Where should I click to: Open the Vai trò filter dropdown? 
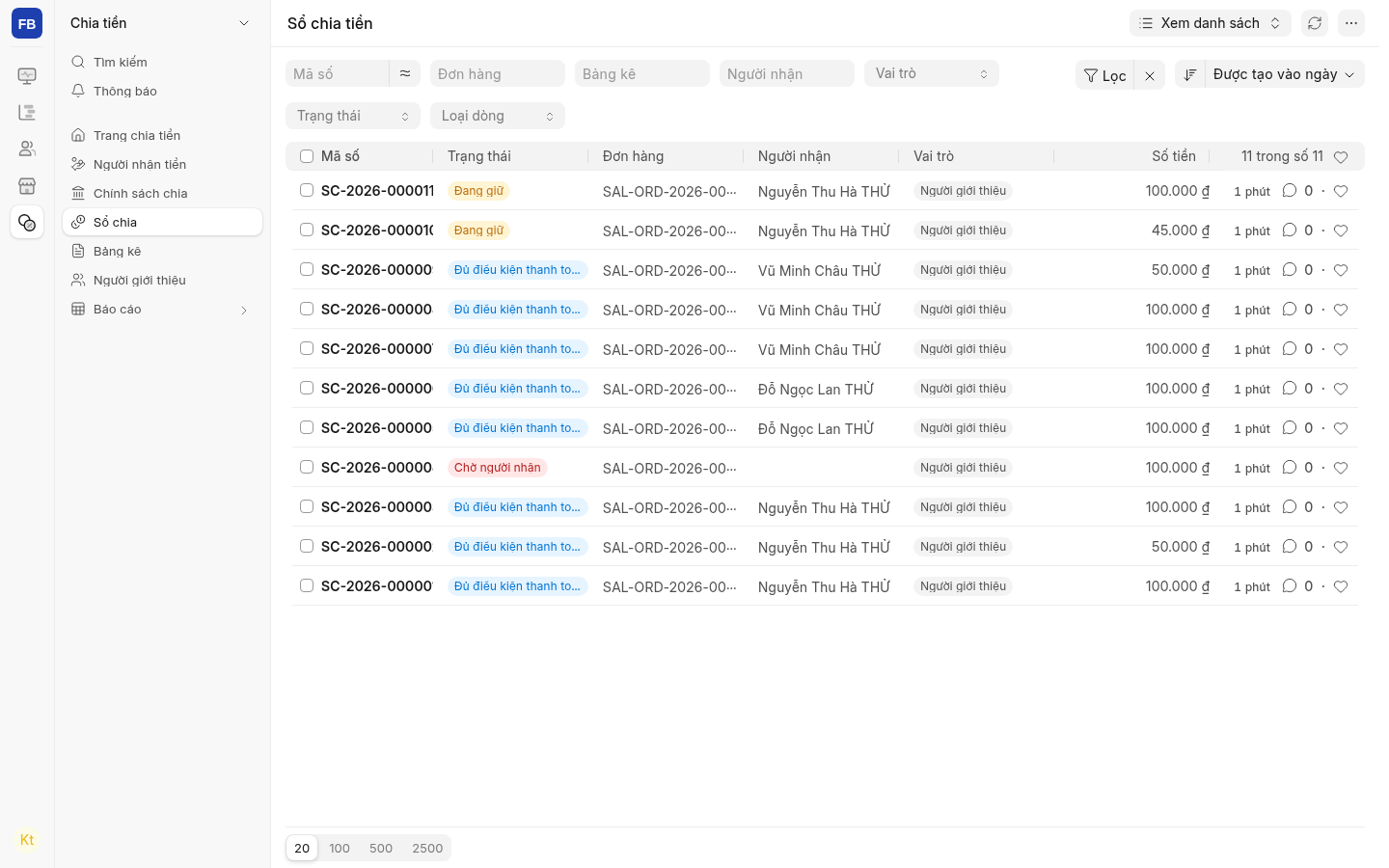(932, 73)
